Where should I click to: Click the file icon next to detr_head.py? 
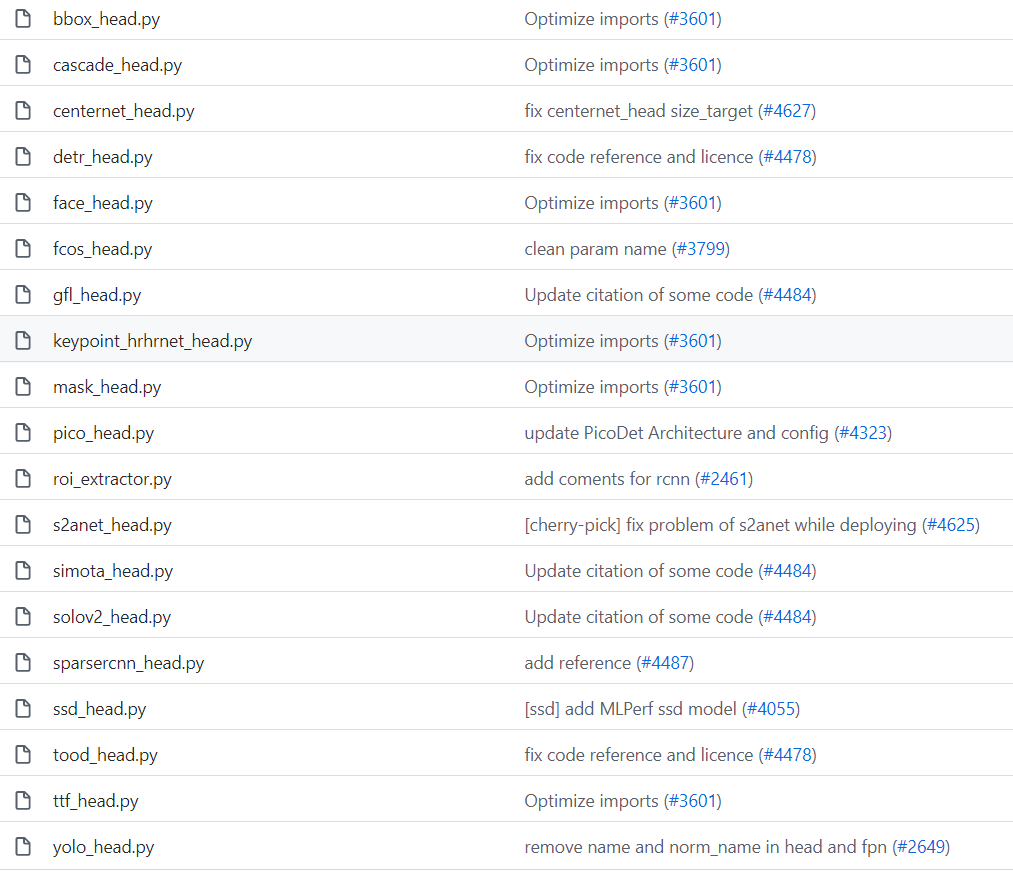point(23,156)
